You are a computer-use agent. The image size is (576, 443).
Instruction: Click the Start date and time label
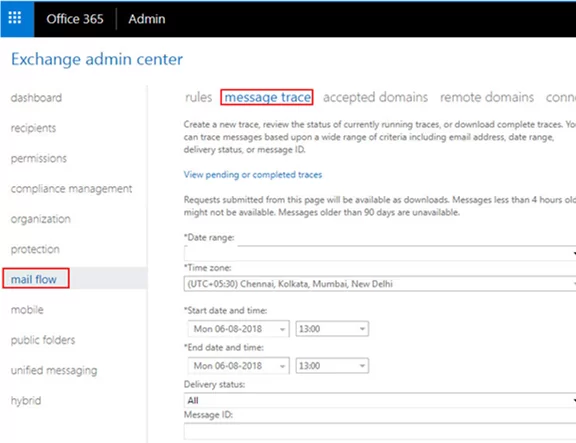click(x=226, y=311)
